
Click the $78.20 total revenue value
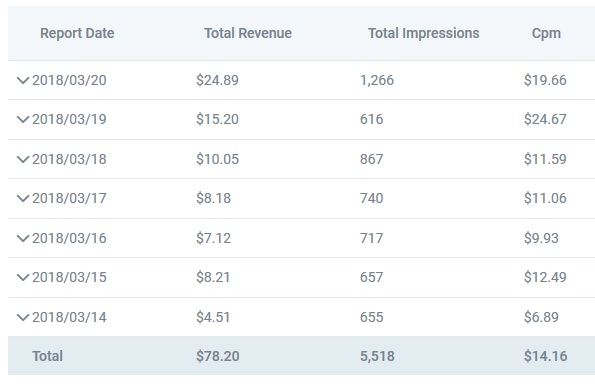218,356
